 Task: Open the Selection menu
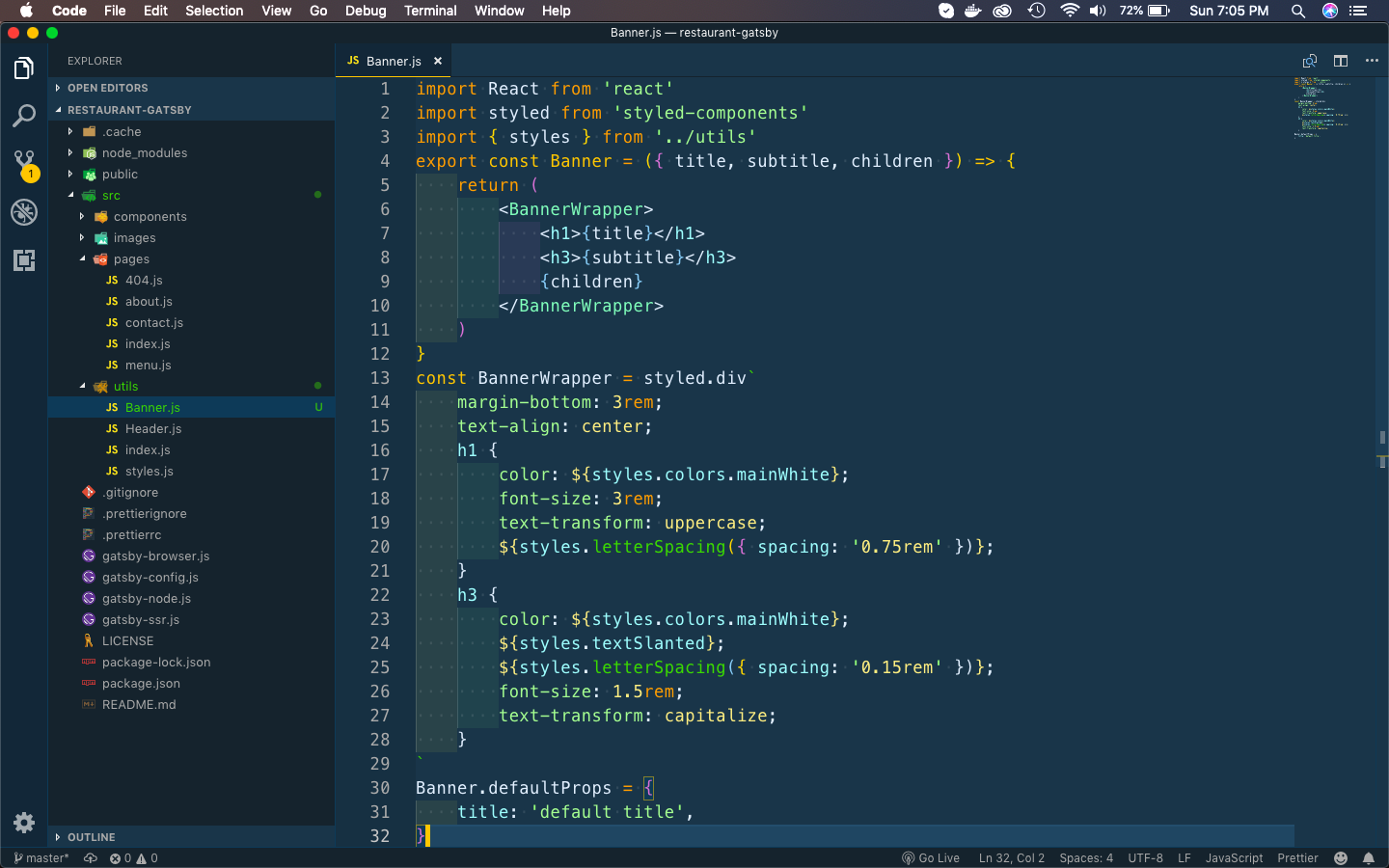click(214, 11)
